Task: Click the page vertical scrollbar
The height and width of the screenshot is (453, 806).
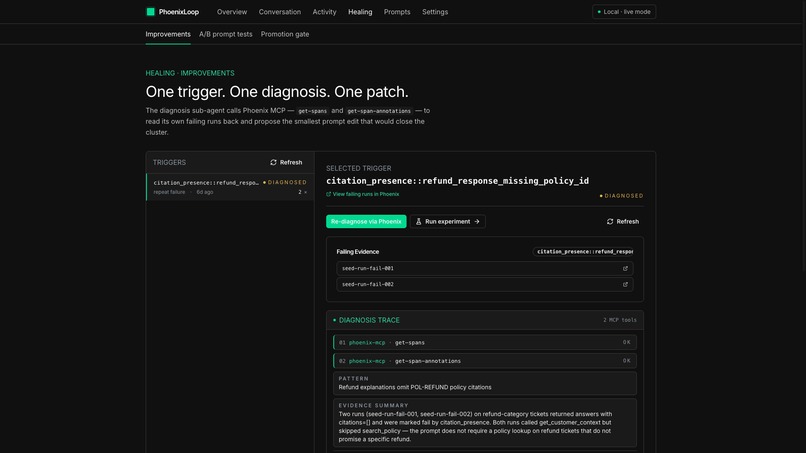Action: (803, 134)
